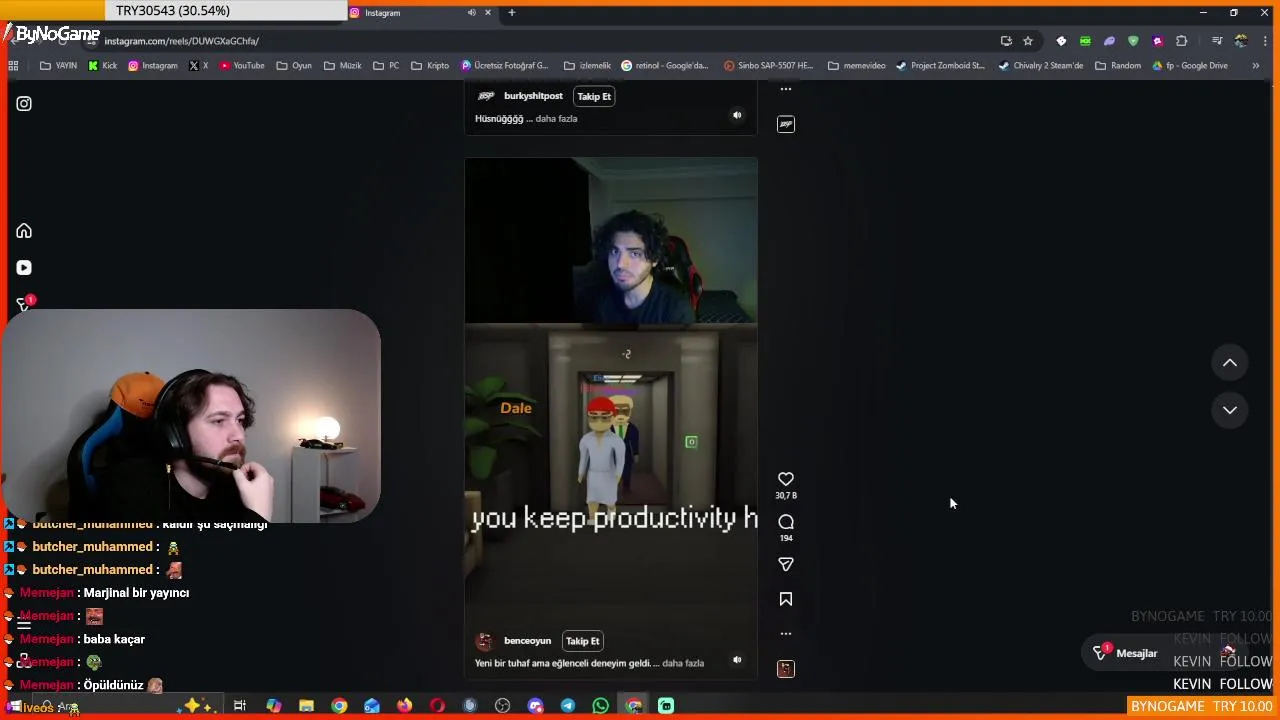Go to Instagram Home in sidebar
1280x720 pixels.
(x=24, y=231)
